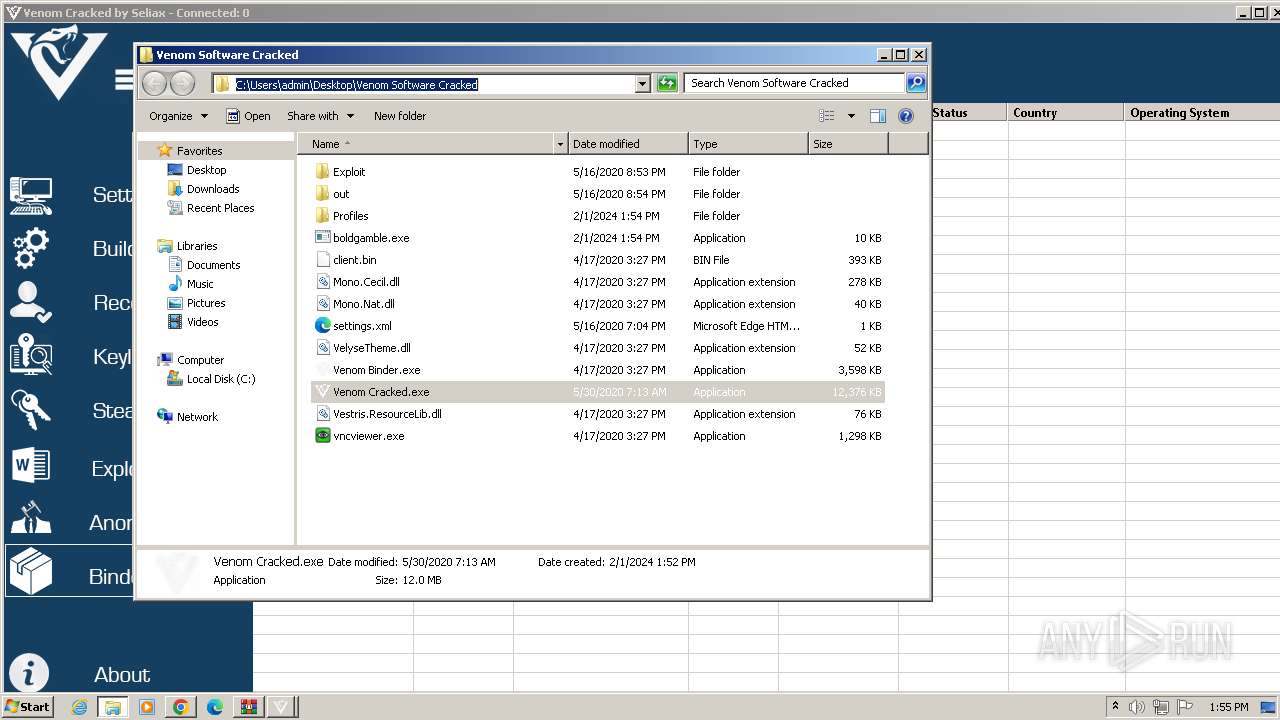Open the Anonymous suit icon in Venom sidebar
Image resolution: width=1280 pixels, height=720 pixels.
(31, 520)
